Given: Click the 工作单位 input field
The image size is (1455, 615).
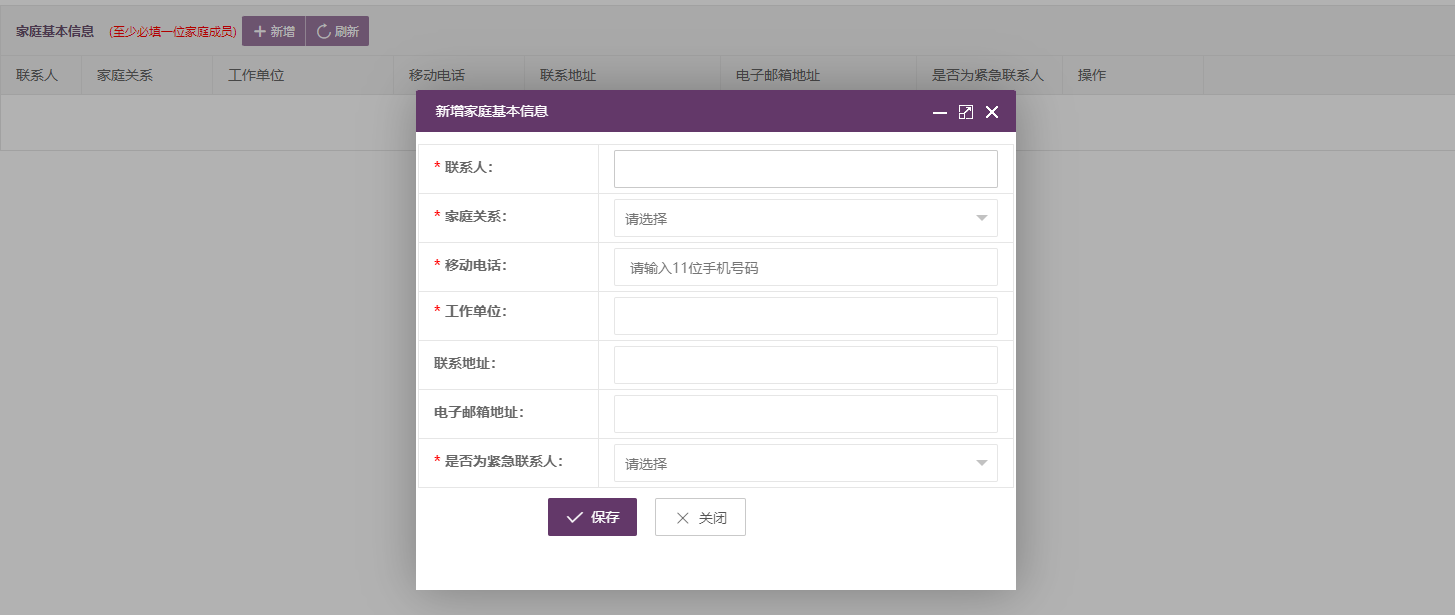Looking at the screenshot, I should click(x=805, y=316).
